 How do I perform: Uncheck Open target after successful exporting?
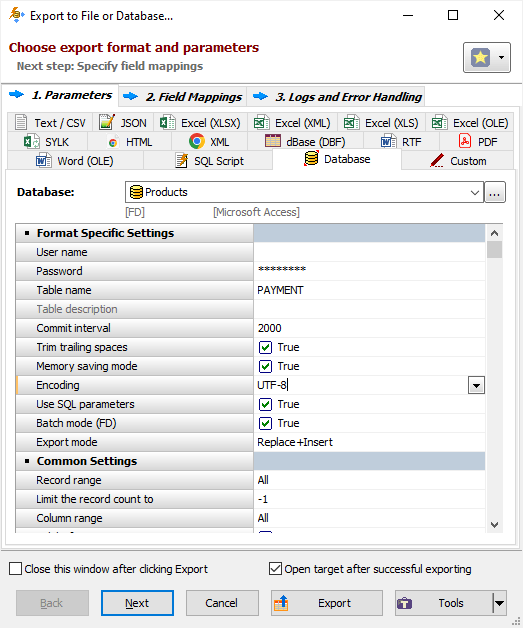(275, 569)
